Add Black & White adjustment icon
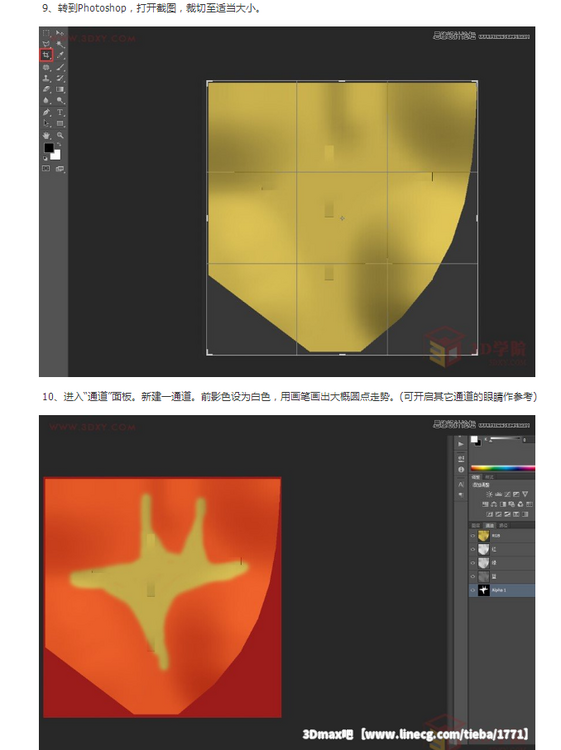 tap(503, 504)
